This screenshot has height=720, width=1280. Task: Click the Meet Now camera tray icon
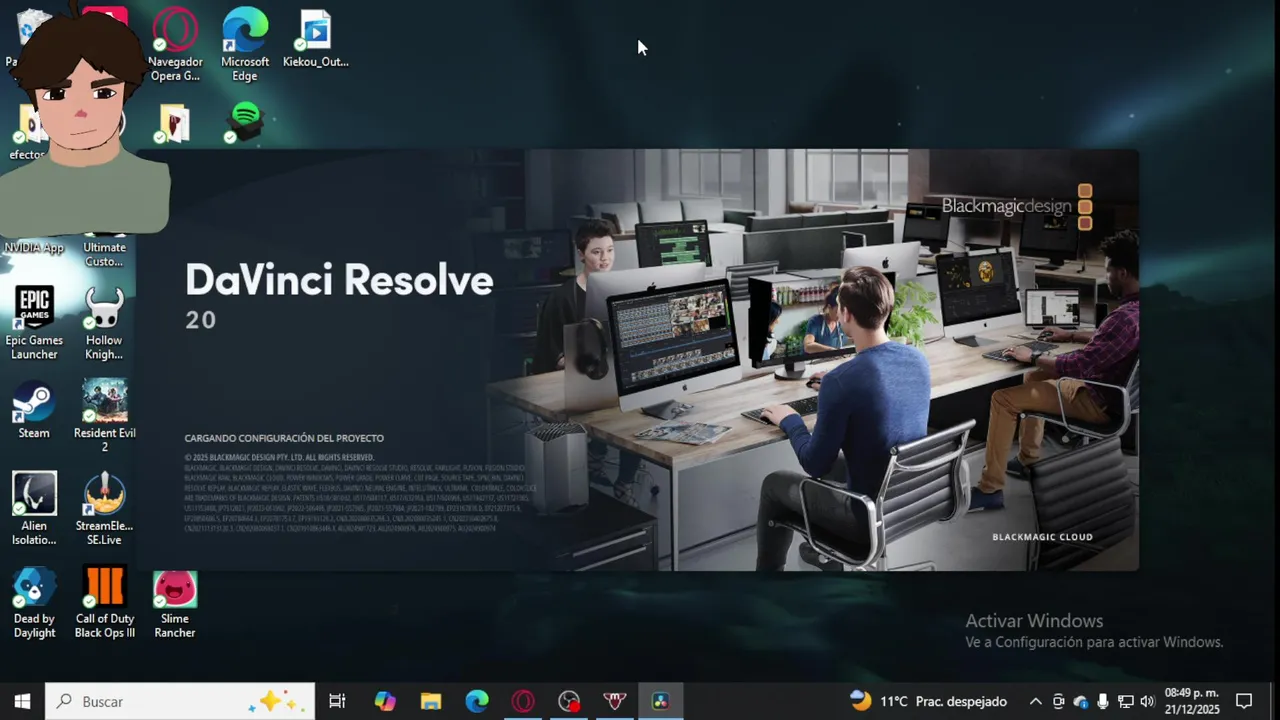click(1058, 701)
